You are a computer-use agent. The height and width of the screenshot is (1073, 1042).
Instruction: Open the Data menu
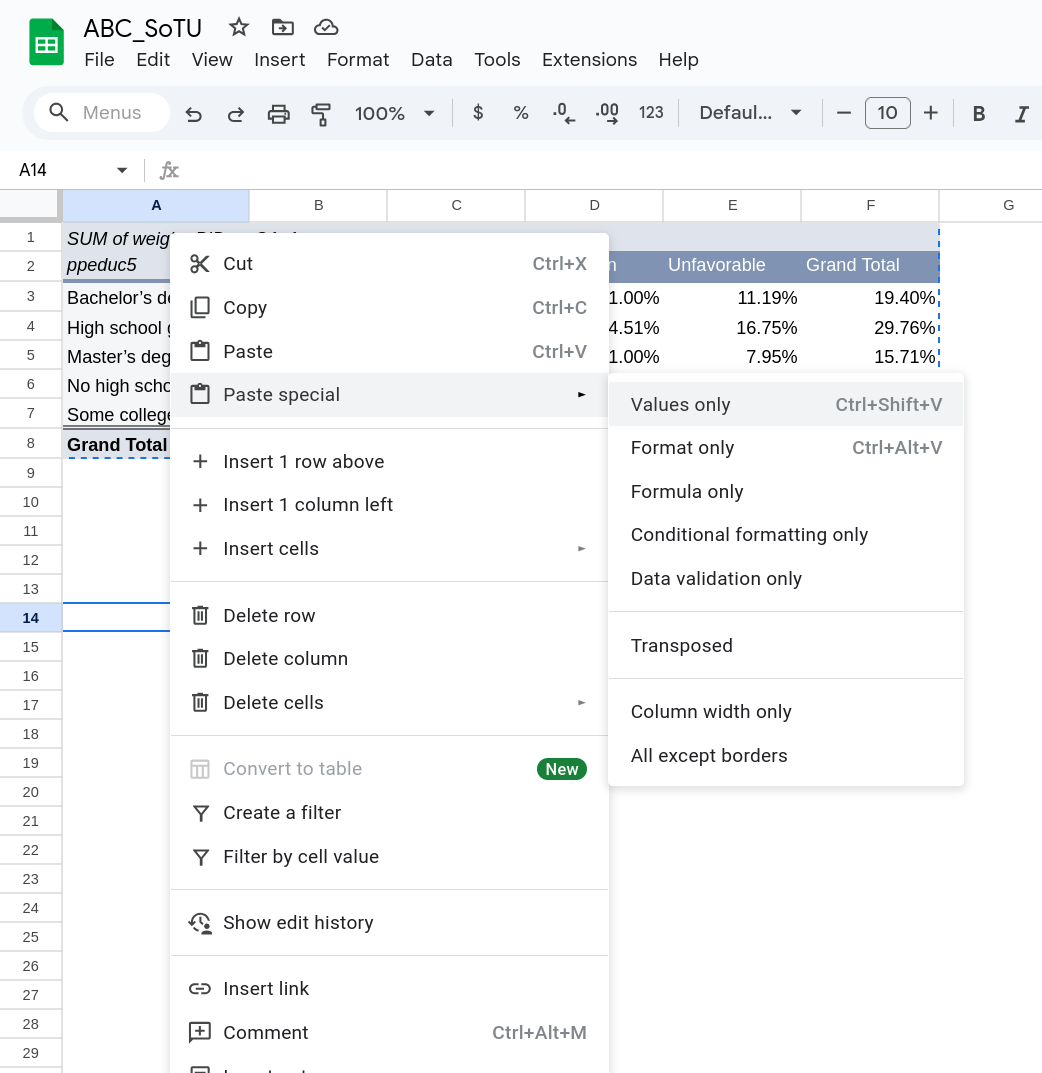[x=431, y=60]
